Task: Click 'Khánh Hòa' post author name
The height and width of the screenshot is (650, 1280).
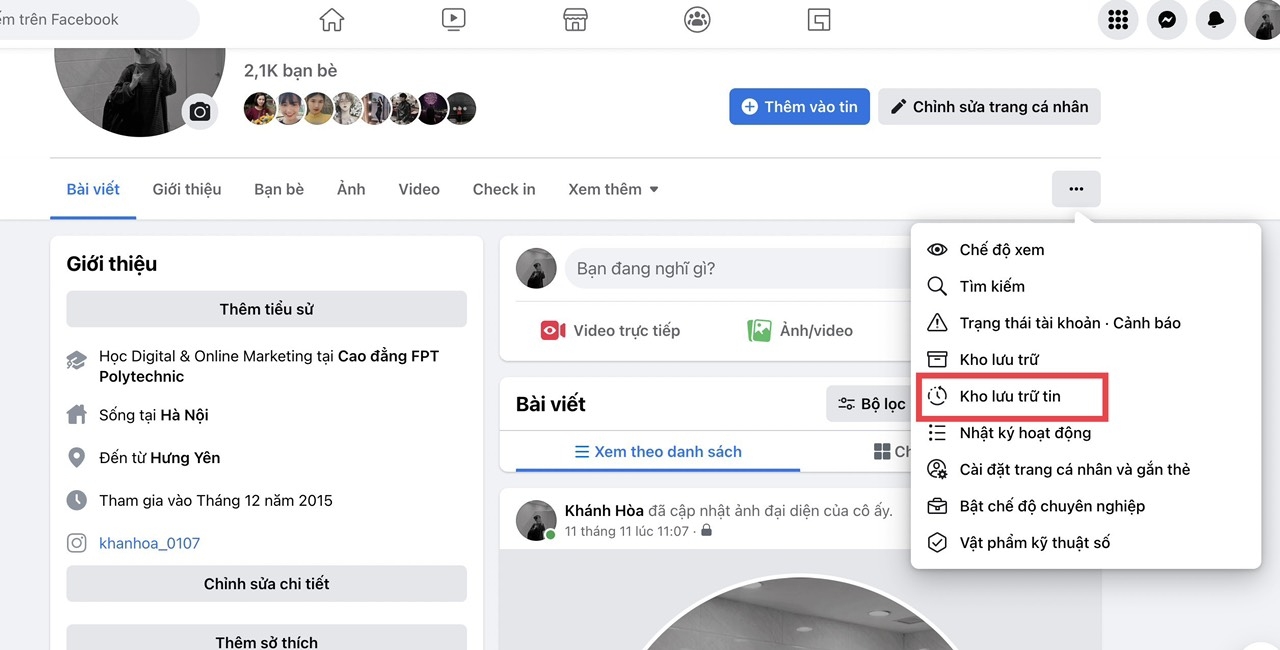Action: tap(604, 511)
